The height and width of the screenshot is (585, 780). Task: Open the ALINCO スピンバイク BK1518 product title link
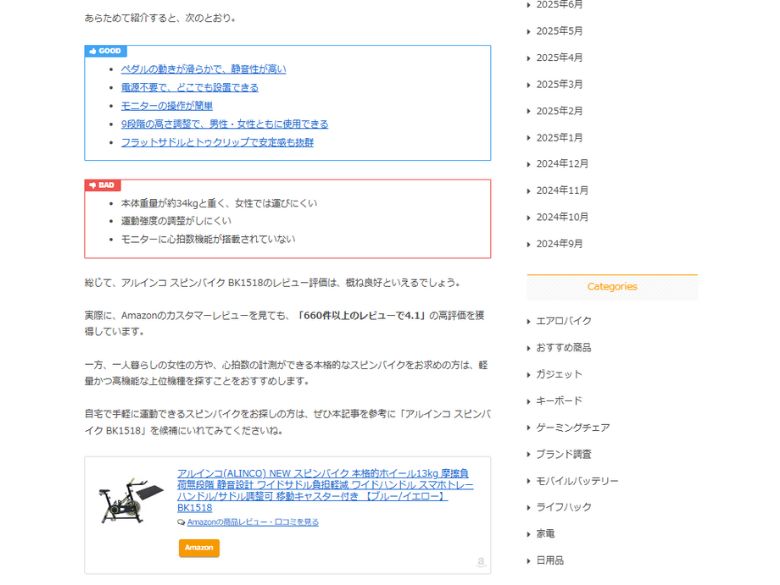pyautogui.click(x=325, y=490)
